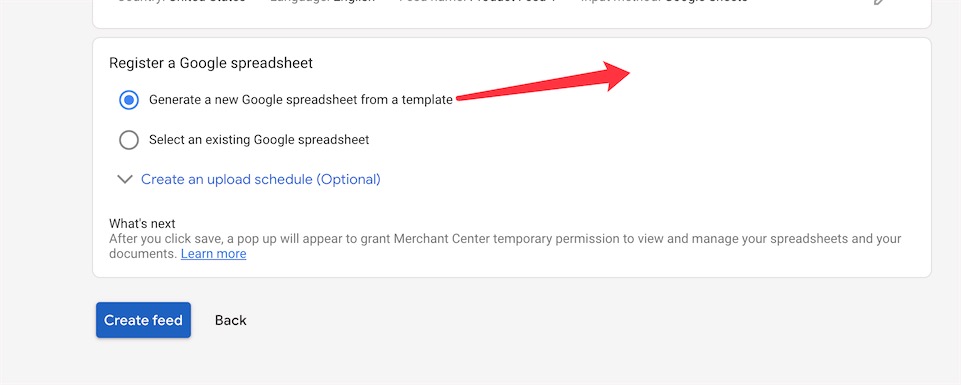Viewport: 961px width, 385px height.
Task: Click the Register a Google spreadsheet heading
Action: click(x=211, y=63)
